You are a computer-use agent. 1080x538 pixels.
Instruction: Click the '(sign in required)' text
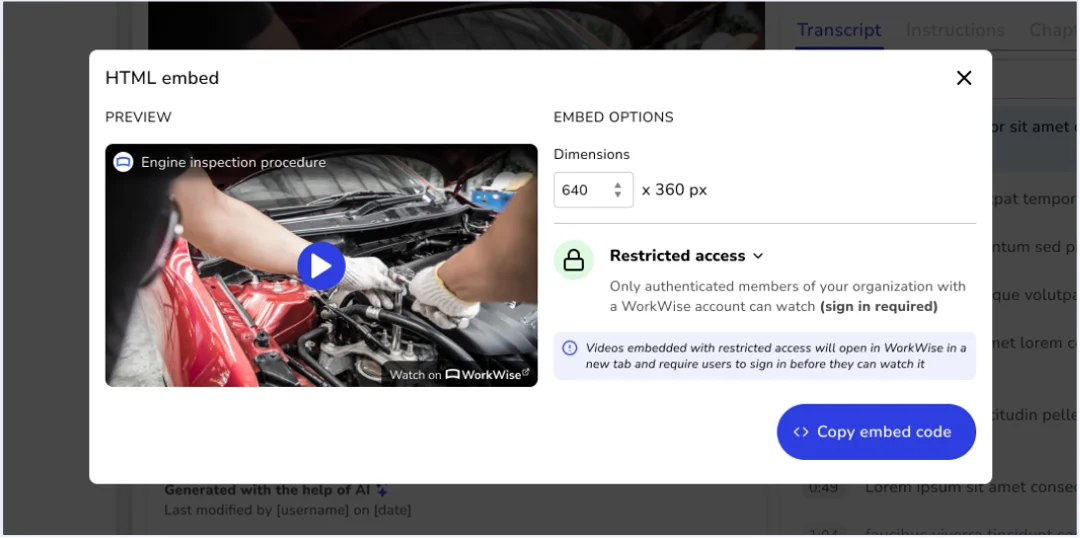878,306
